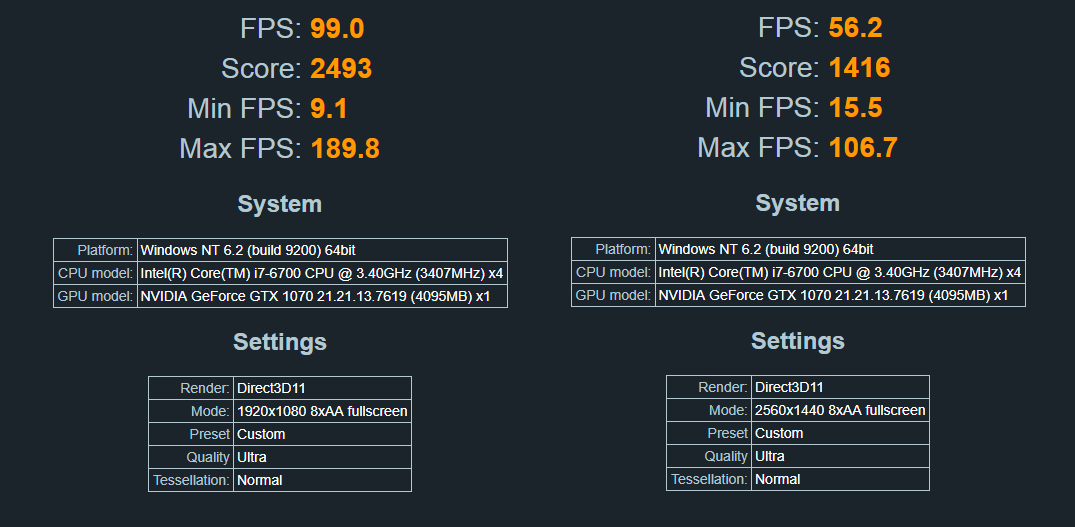Image resolution: width=1075 pixels, height=527 pixels.
Task: Click the FPS value 56.2
Action: tap(855, 28)
